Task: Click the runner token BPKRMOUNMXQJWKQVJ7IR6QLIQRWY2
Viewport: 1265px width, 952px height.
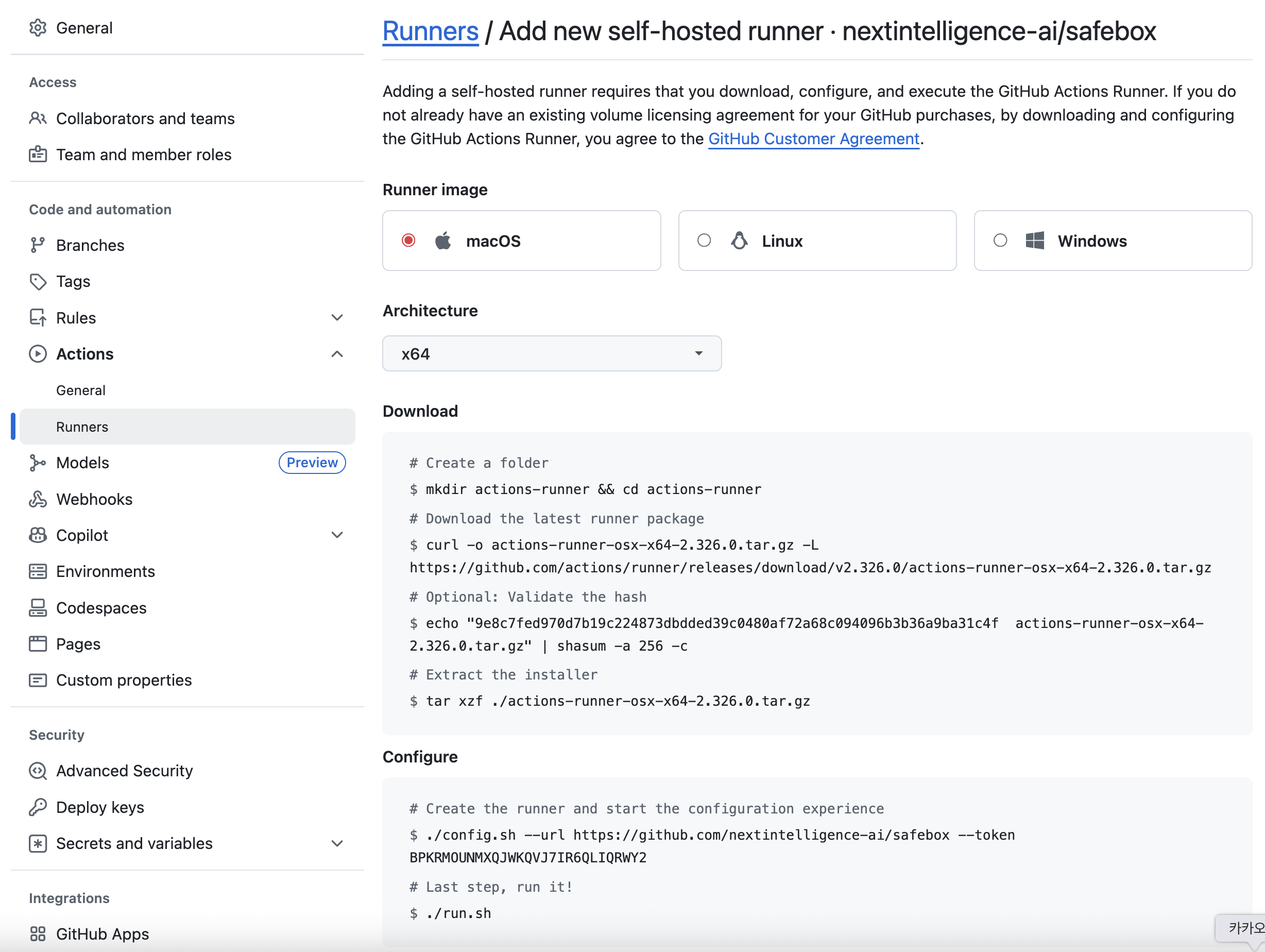Action: (x=528, y=858)
